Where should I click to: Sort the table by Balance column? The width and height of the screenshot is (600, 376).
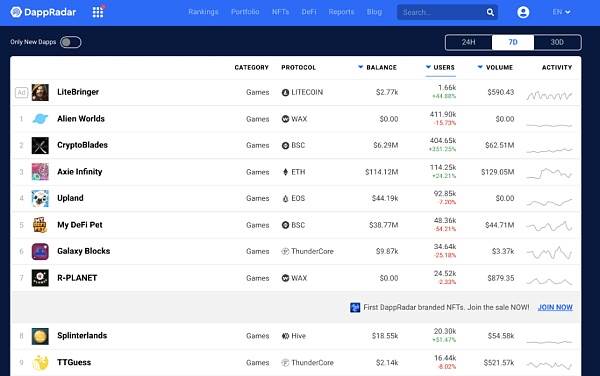click(x=377, y=67)
